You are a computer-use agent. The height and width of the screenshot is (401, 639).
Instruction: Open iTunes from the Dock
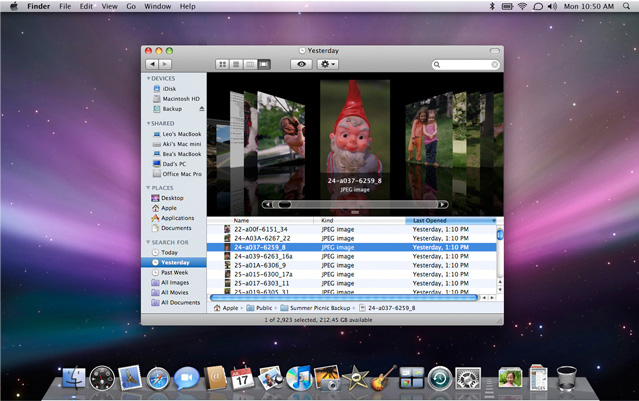[x=299, y=378]
